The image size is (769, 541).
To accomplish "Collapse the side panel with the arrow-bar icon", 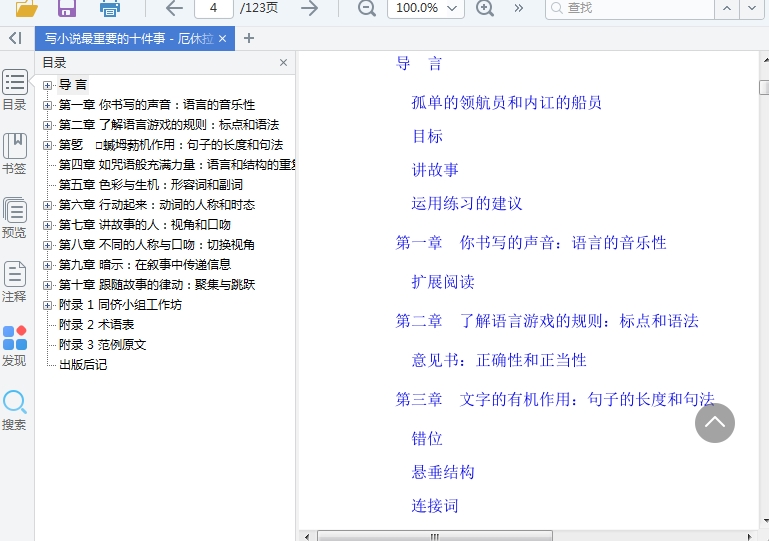I will pyautogui.click(x=15, y=38).
